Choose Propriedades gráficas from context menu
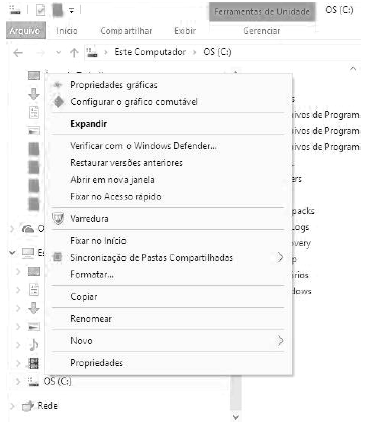Image resolution: width=382 pixels, height=427 pixels. point(169,85)
